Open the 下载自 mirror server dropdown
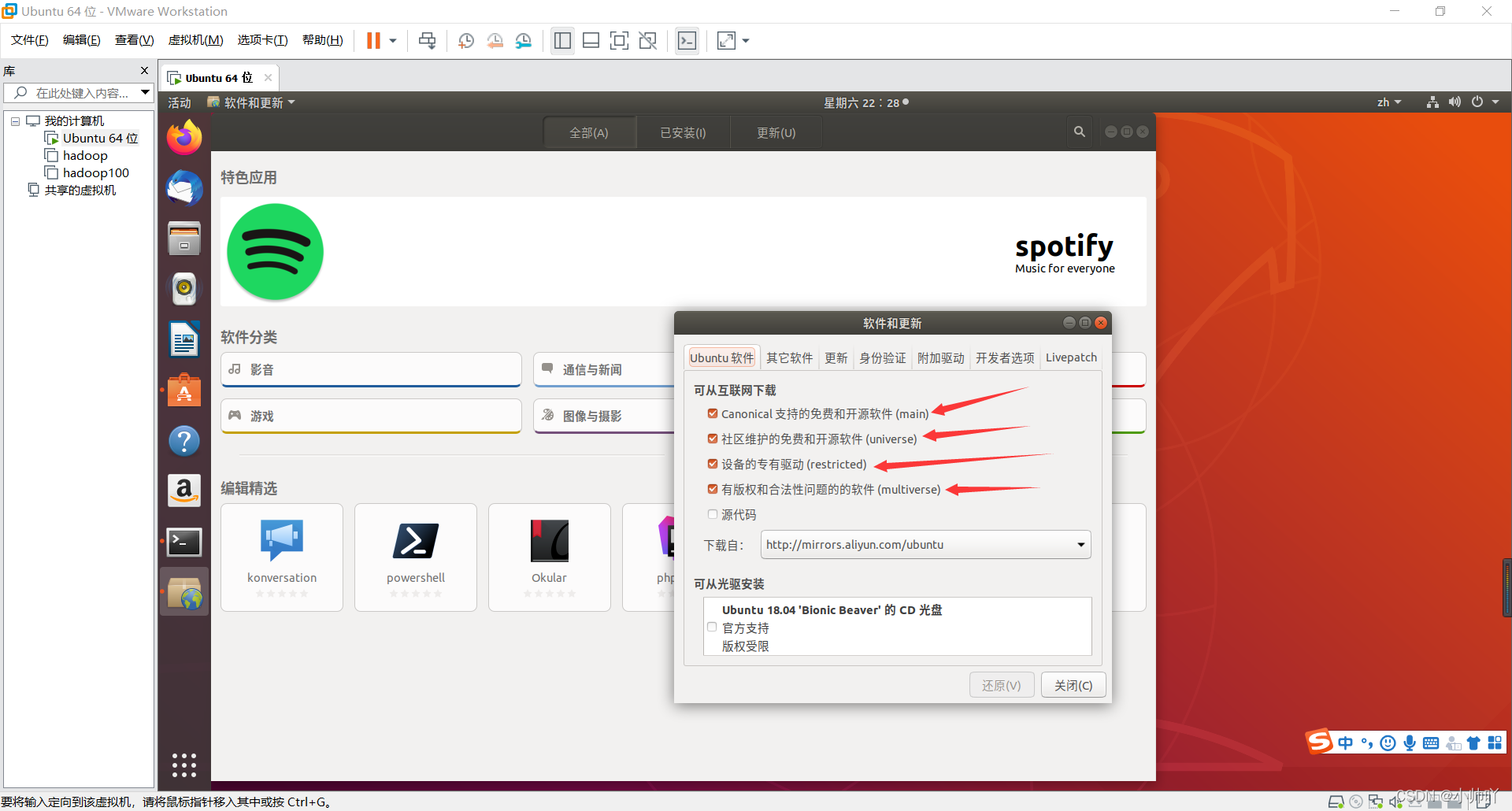 point(925,545)
